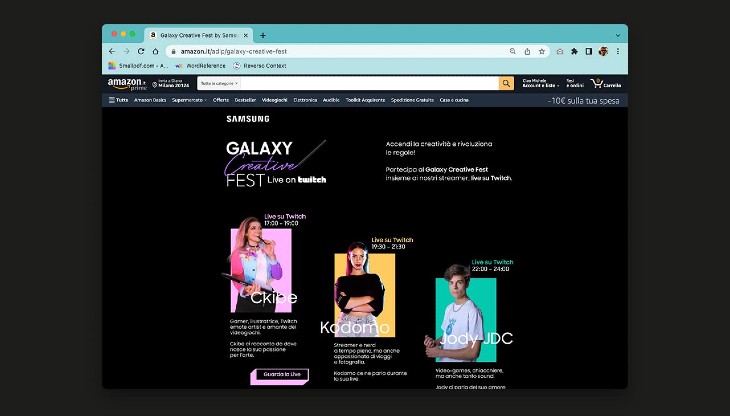Click the Galaxy Creative Fest logo

(x=276, y=164)
